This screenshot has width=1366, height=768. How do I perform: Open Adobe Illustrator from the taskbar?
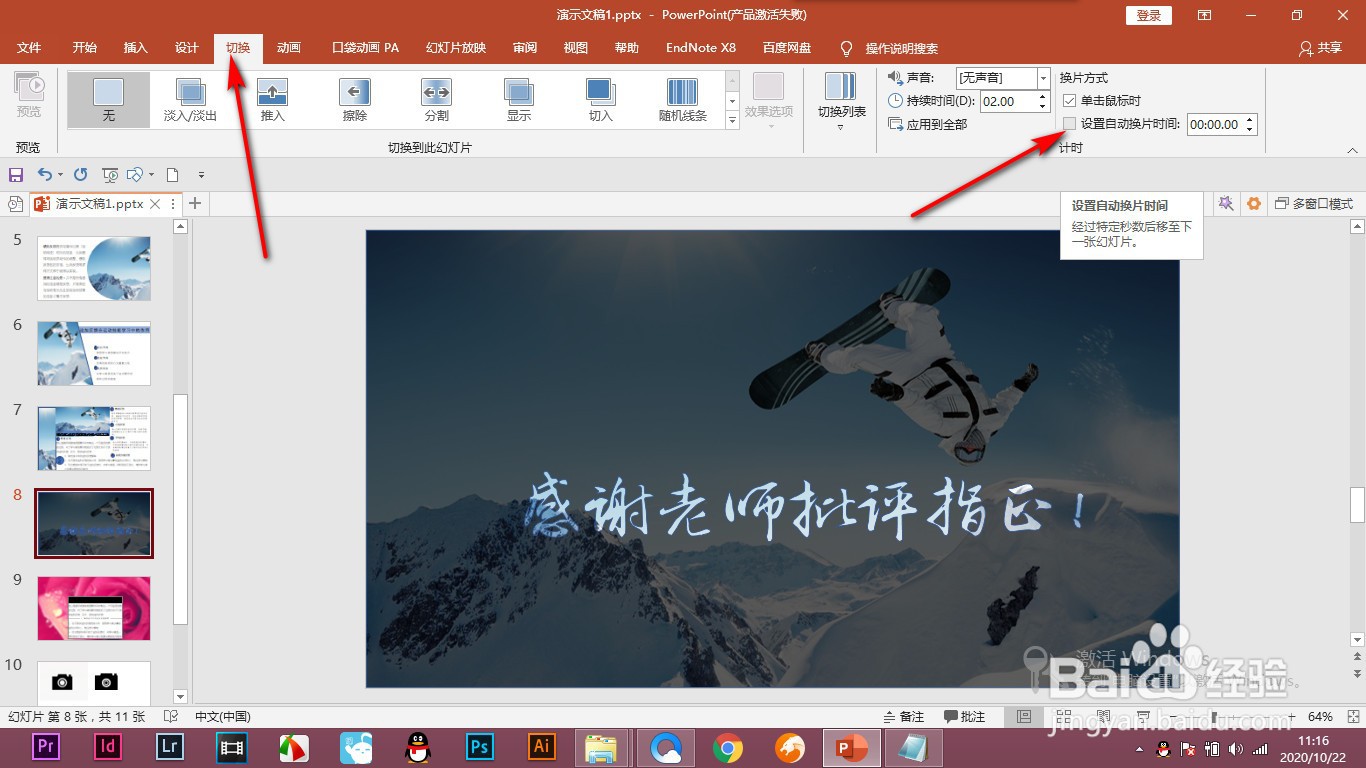point(541,747)
